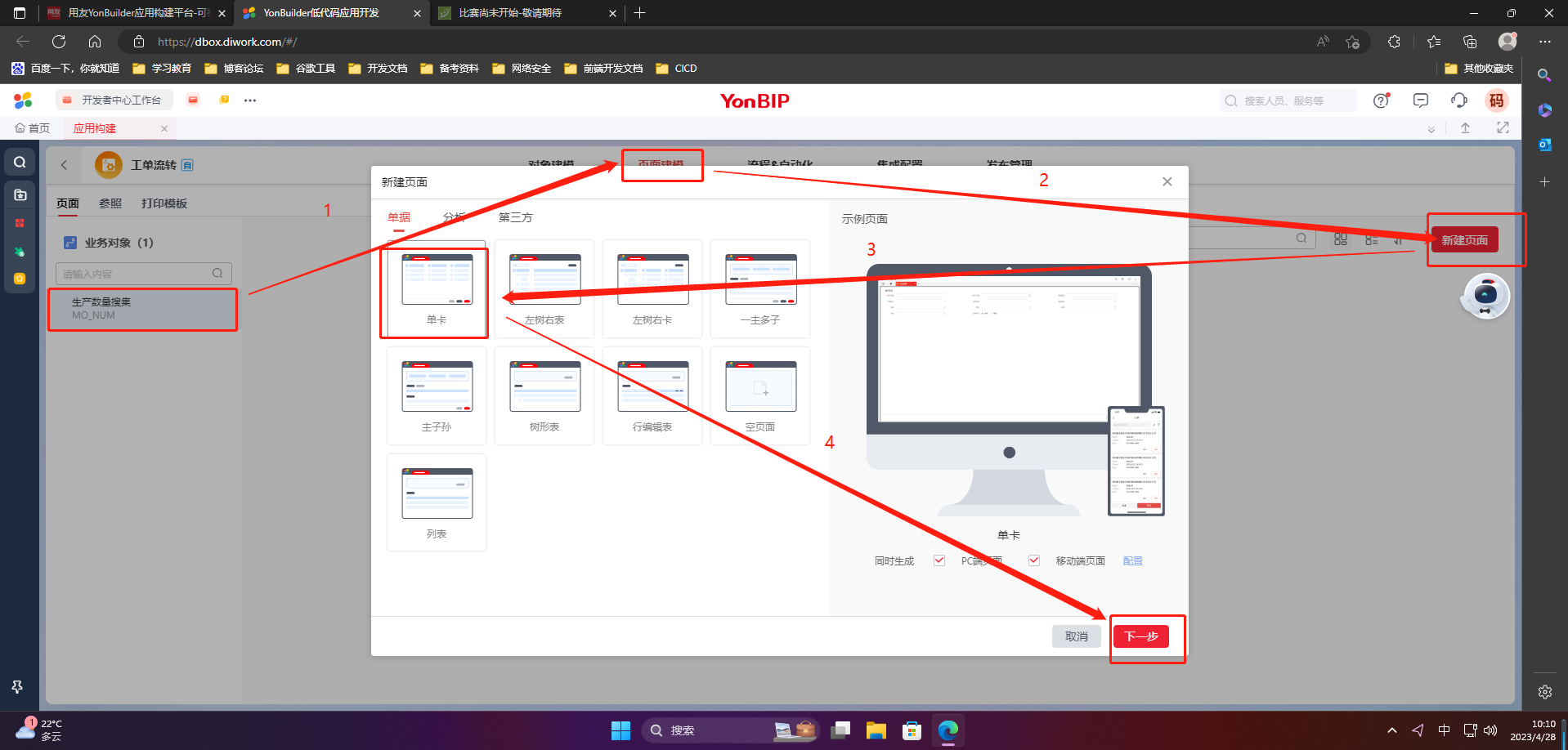Viewport: 1568px width, 750px height.
Task: Open the question mark help icon
Action: 1382,100
